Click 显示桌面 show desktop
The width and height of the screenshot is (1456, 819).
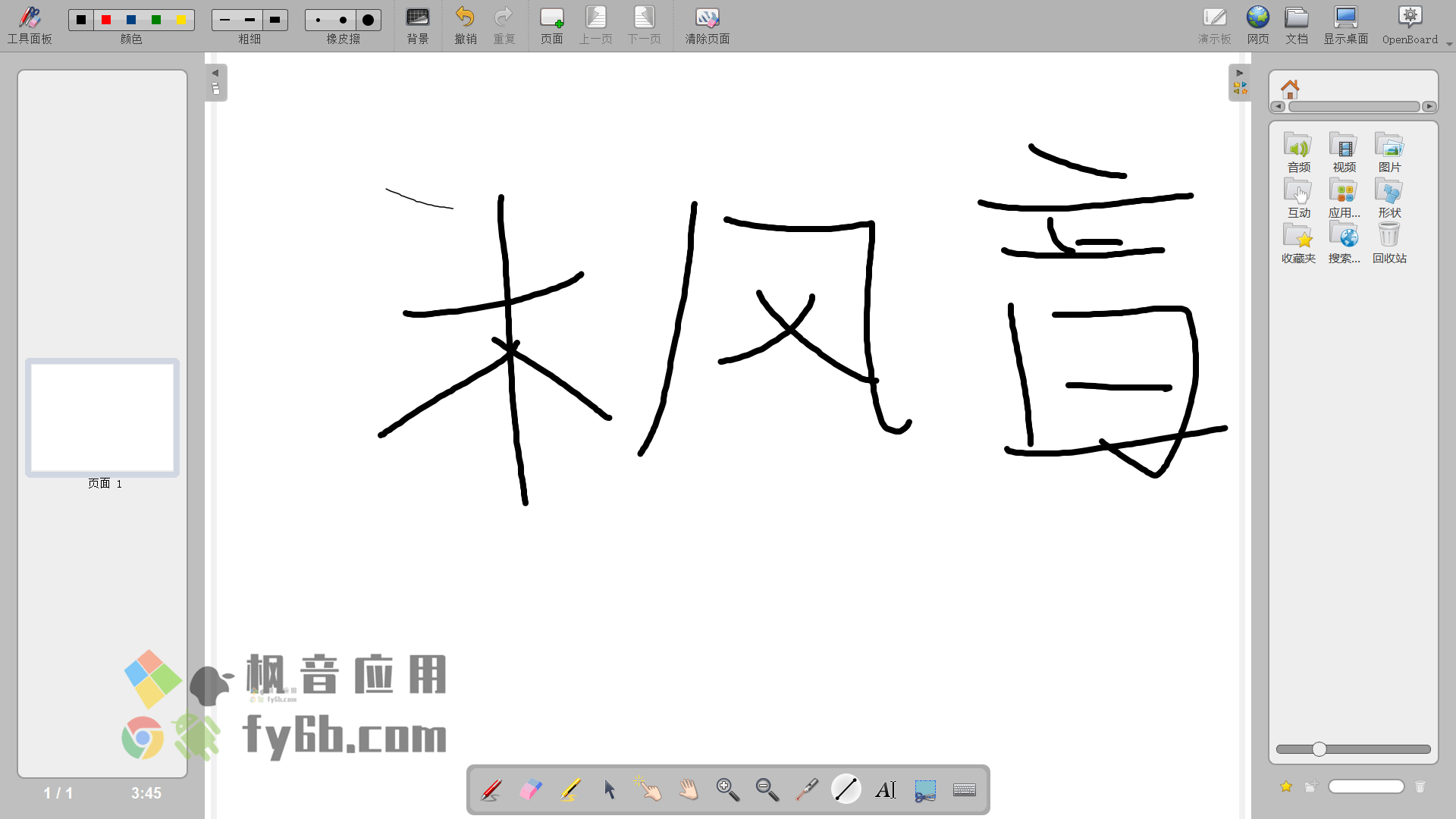tap(1346, 26)
